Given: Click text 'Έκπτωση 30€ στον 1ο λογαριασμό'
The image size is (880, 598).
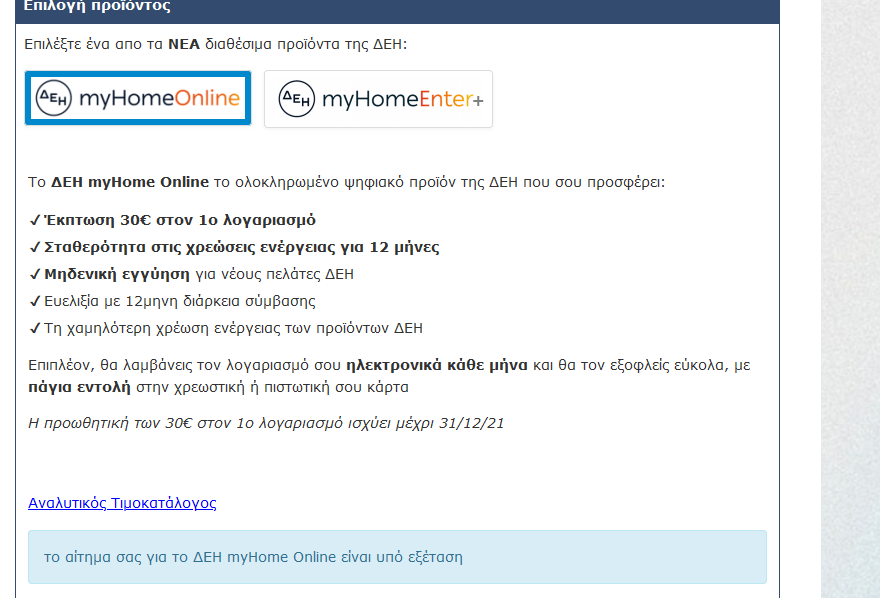Looking at the screenshot, I should point(180,220).
